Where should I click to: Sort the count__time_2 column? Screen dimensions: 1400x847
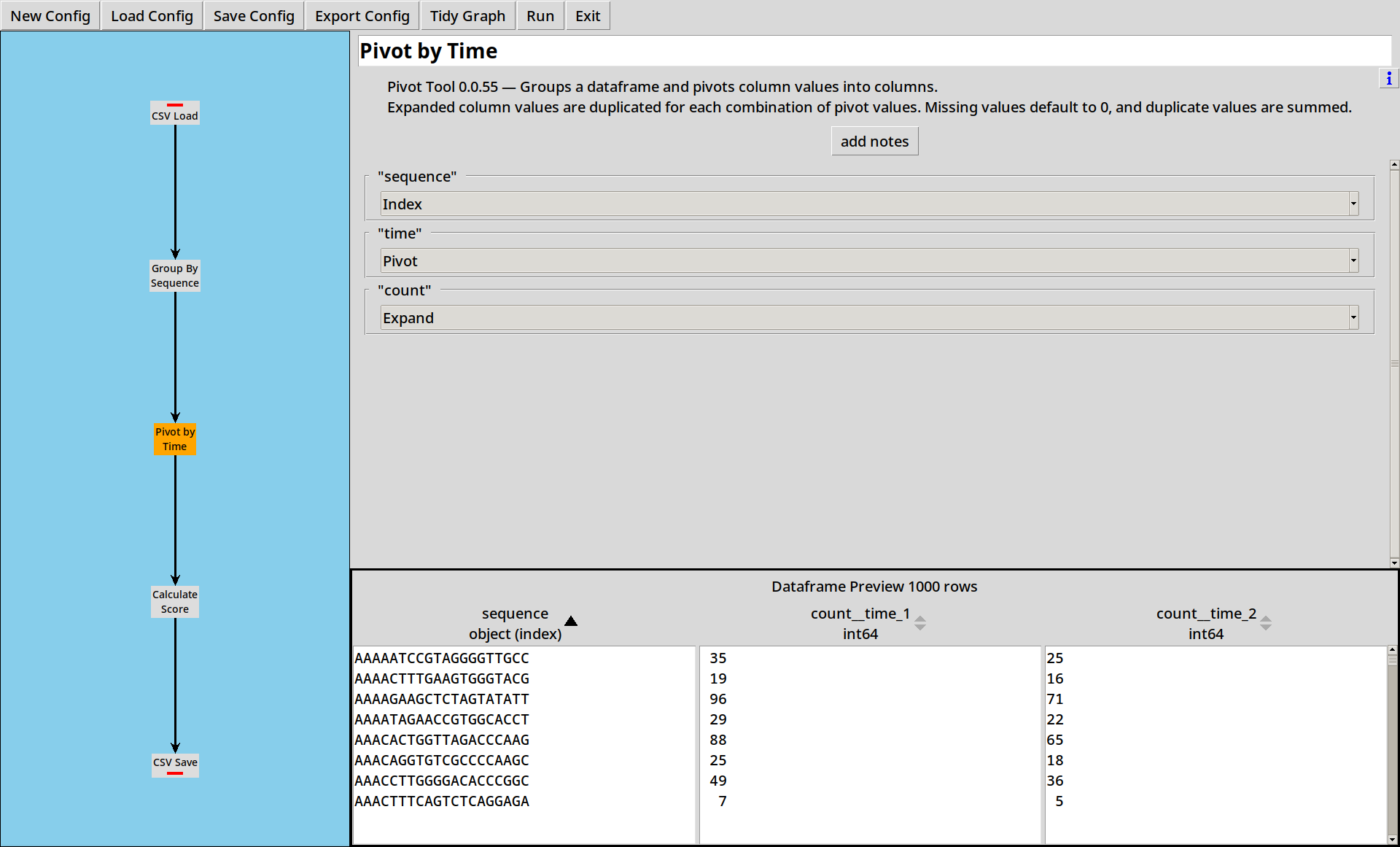1266,623
